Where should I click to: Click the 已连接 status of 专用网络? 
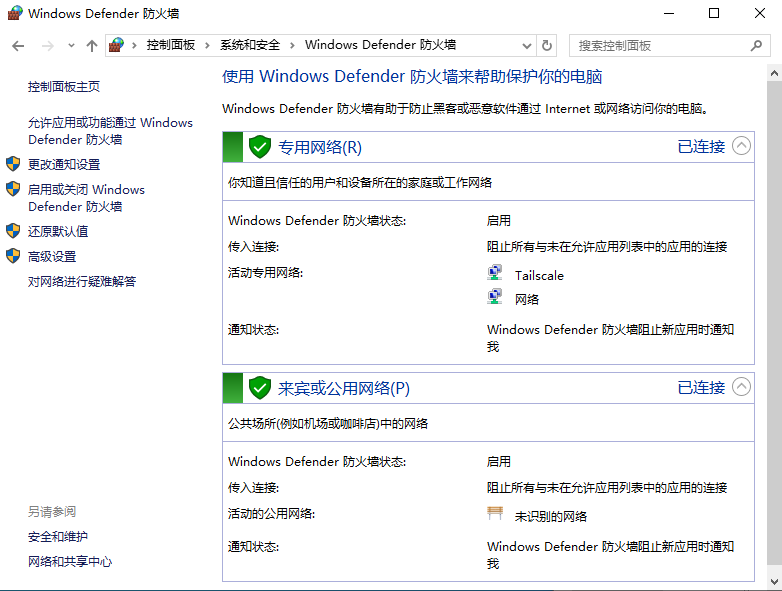coord(701,146)
